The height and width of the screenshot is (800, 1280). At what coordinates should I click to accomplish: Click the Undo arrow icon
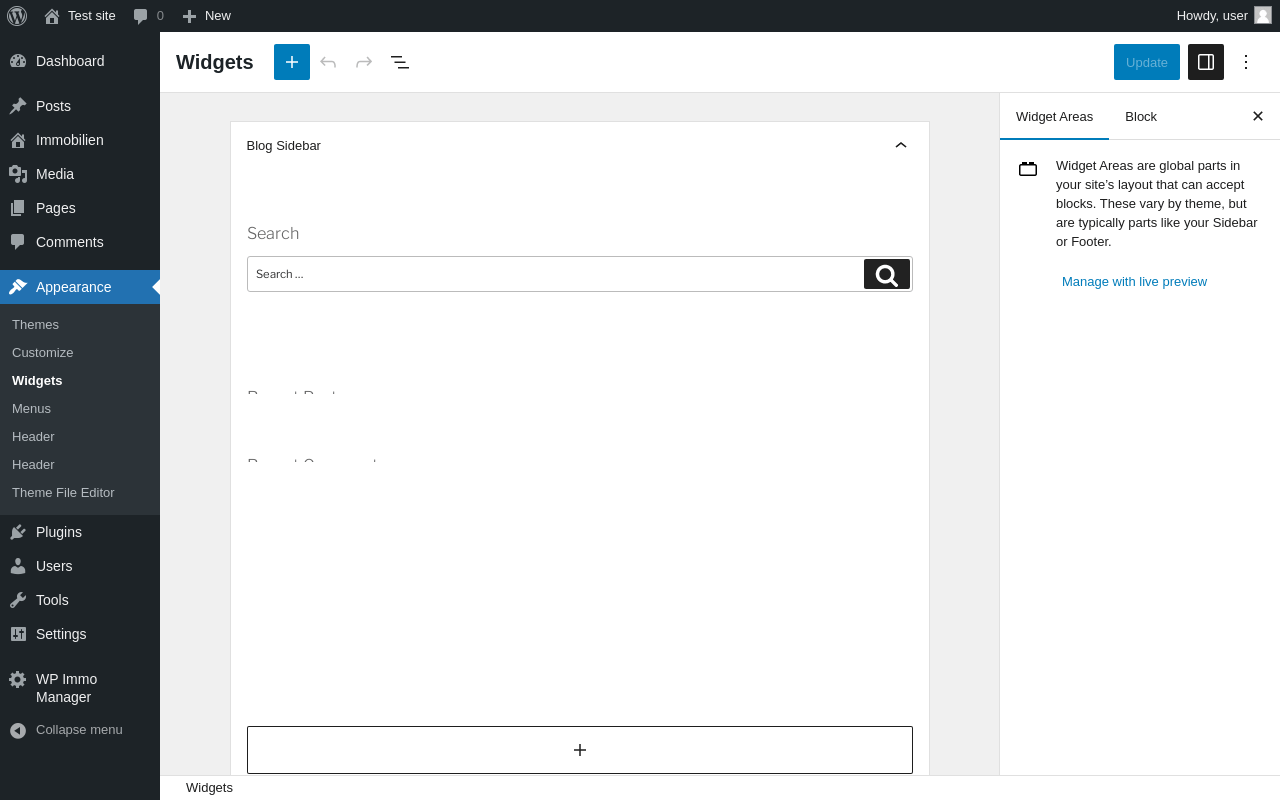pyautogui.click(x=328, y=62)
